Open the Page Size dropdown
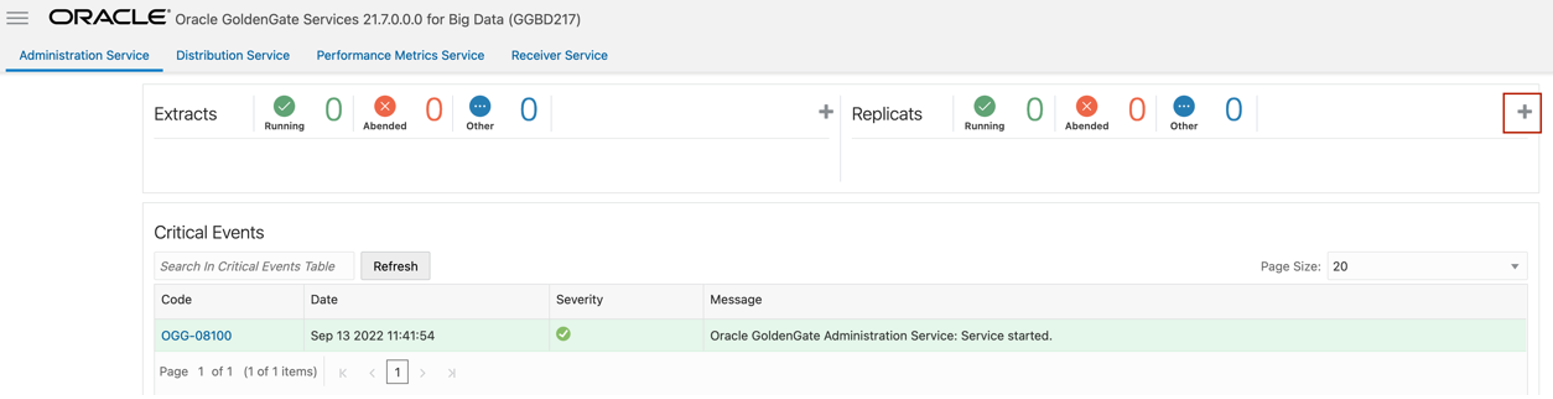The width and height of the screenshot is (1553, 399). (1427, 266)
